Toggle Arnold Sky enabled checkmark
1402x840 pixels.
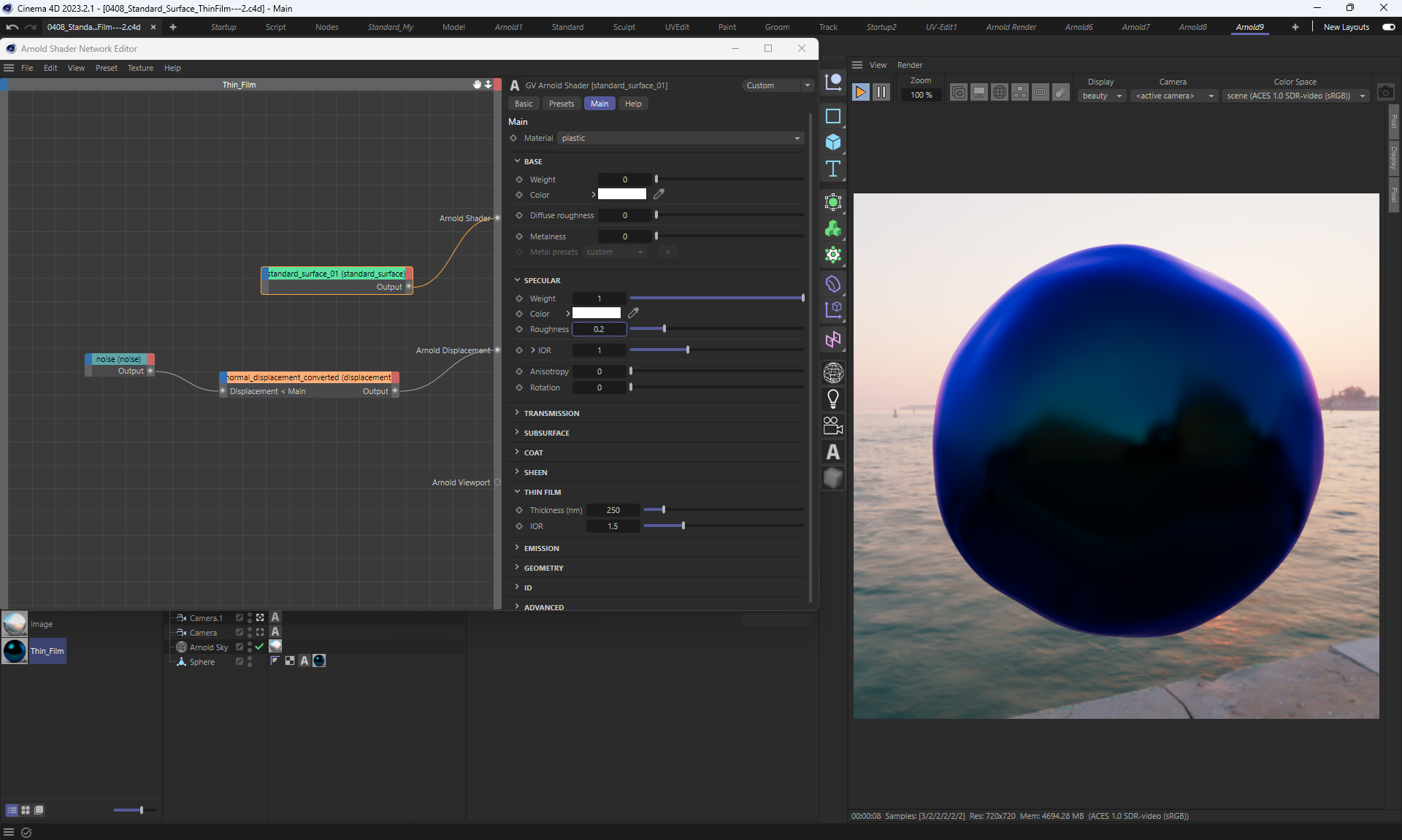click(x=259, y=647)
